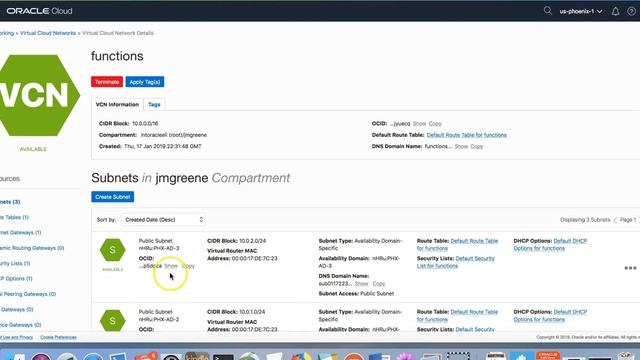Click the PHX-AD-2 subnet hexagon icon
The image size is (640, 360).
[x=113, y=320]
